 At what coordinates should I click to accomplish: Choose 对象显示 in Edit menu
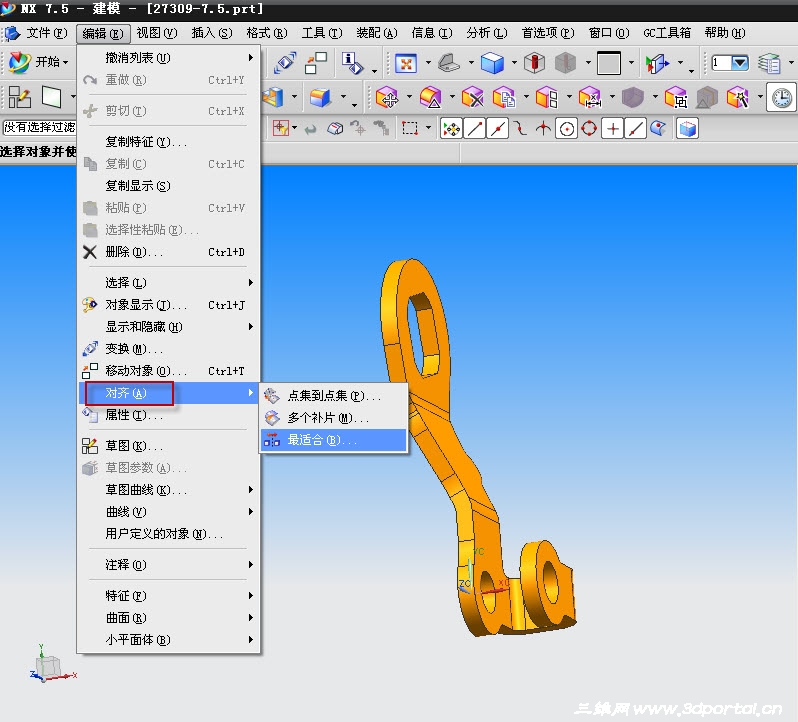pos(168,305)
